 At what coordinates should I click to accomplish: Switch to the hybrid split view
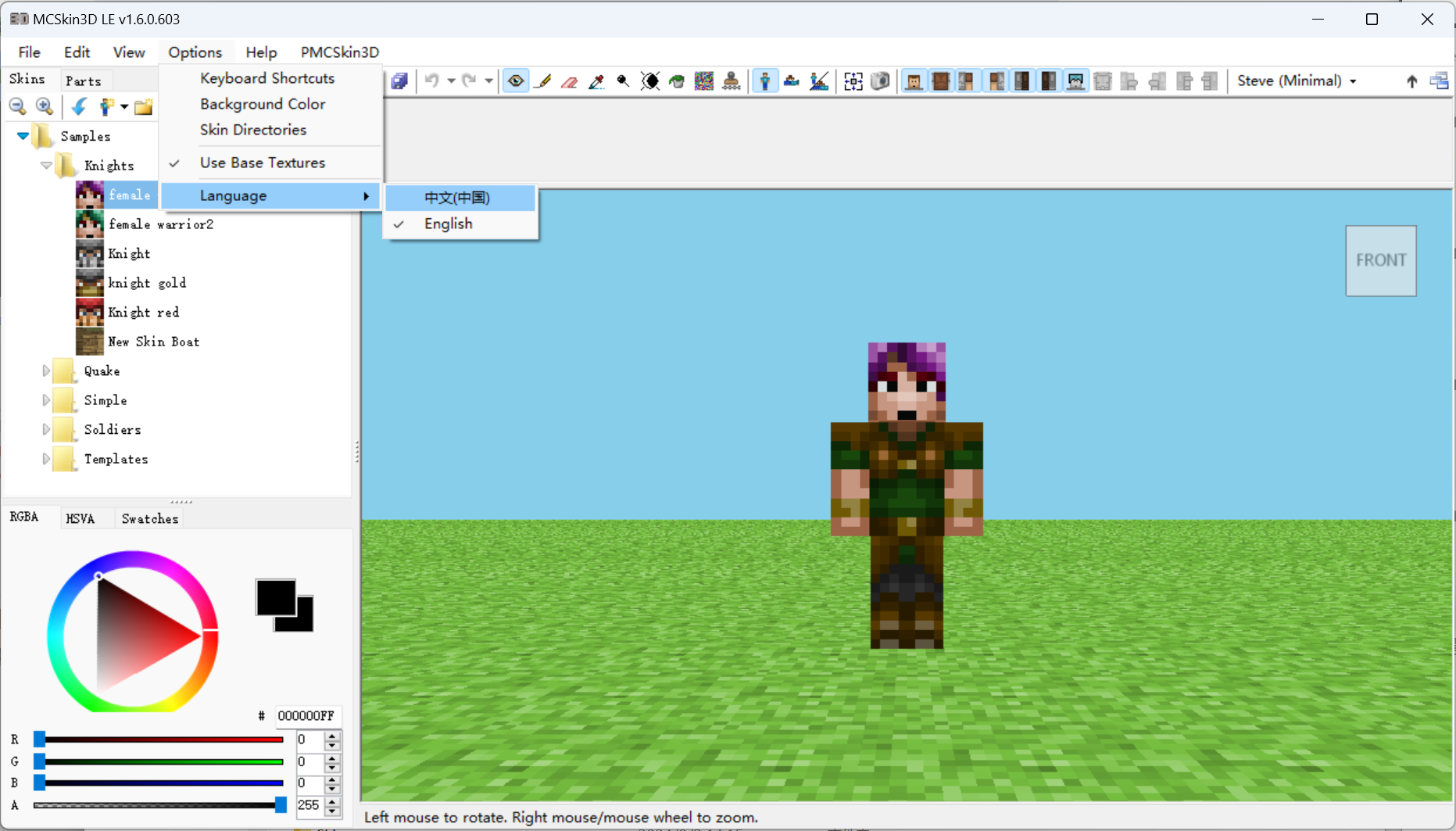819,81
